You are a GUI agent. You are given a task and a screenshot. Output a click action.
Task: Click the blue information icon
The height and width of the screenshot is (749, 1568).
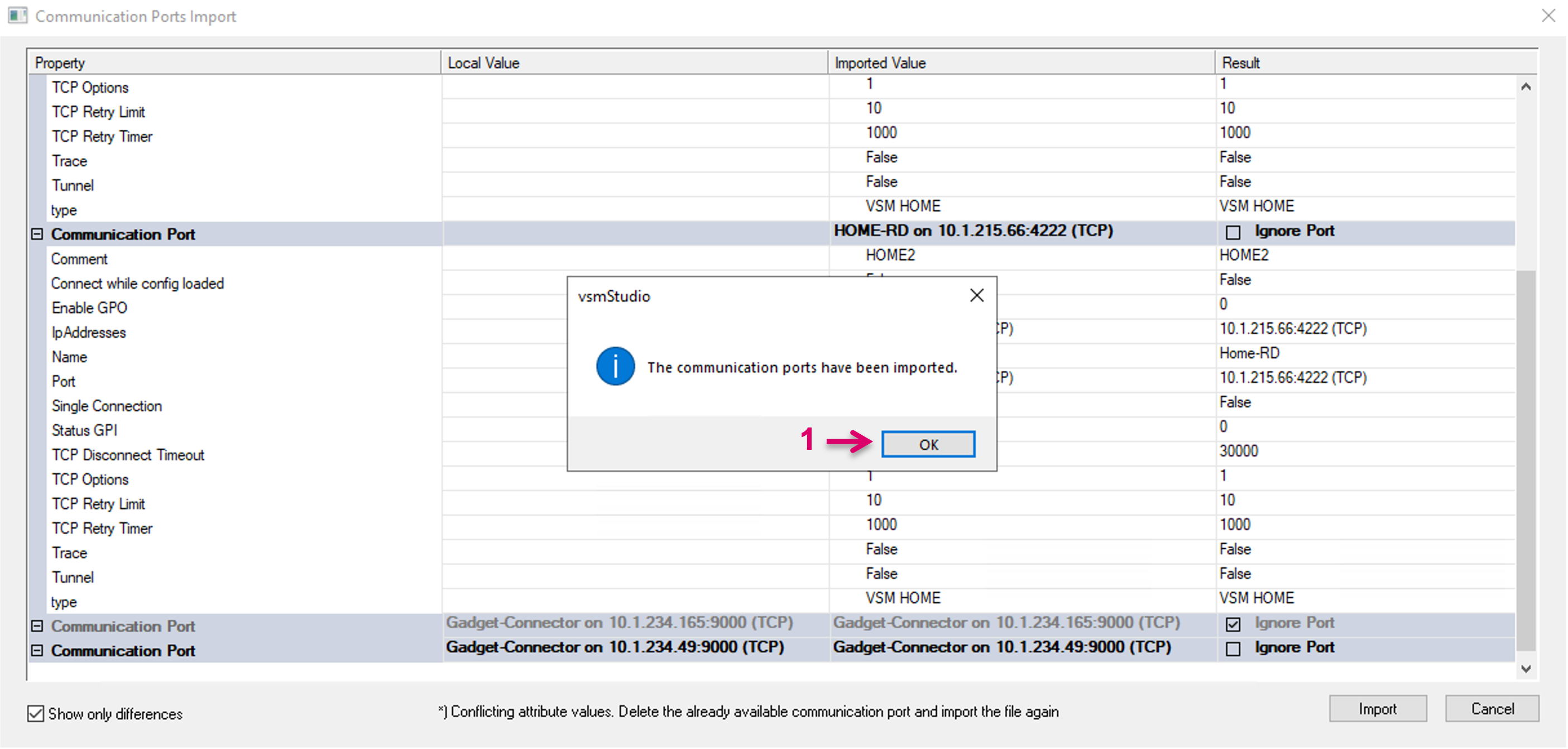[615, 367]
